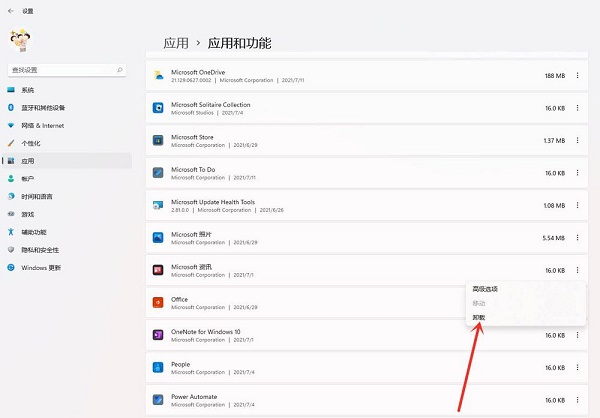Click the Microsoft Solitaire Collection icon

pos(158,108)
